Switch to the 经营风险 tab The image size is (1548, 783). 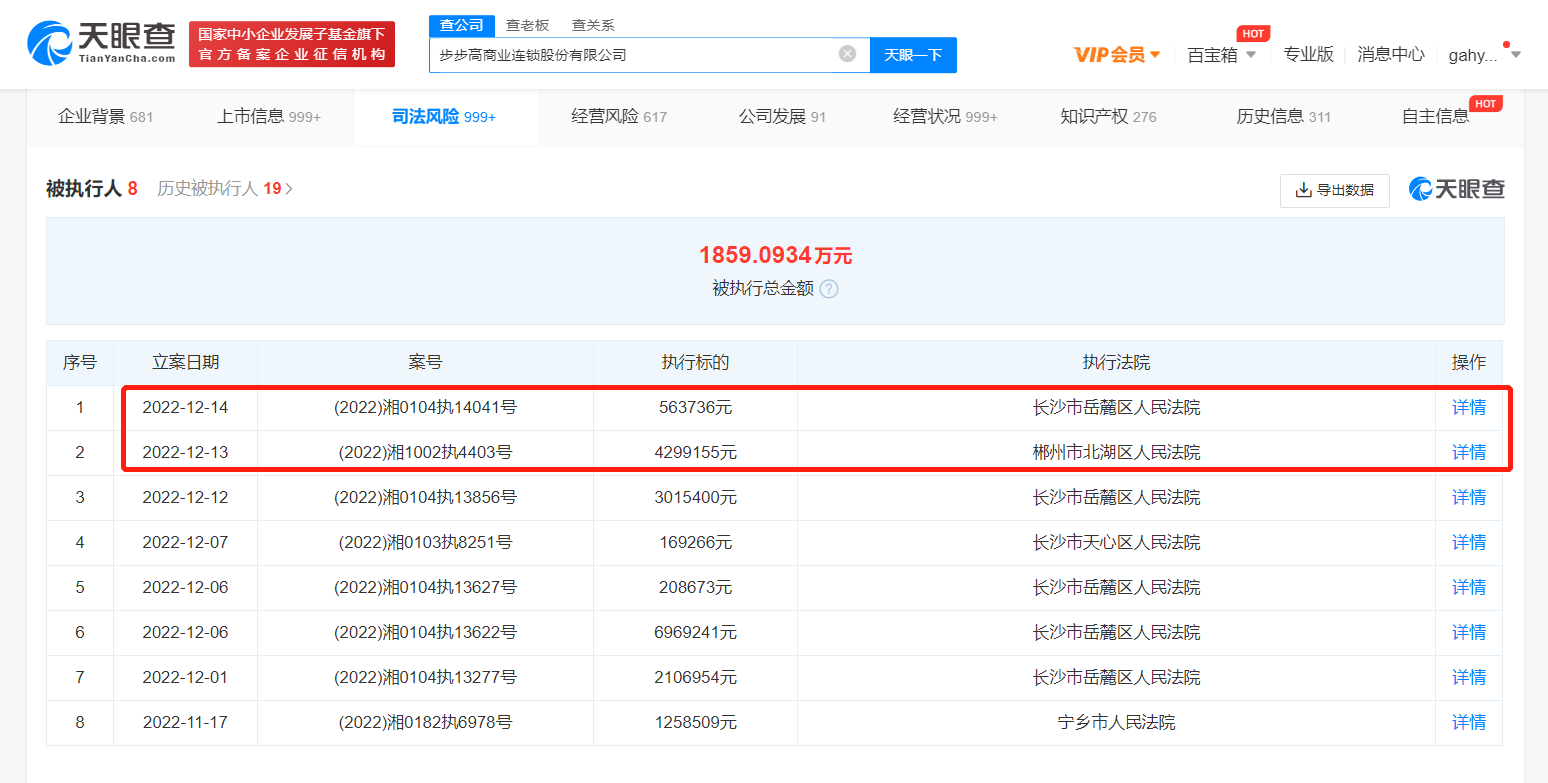pos(619,117)
